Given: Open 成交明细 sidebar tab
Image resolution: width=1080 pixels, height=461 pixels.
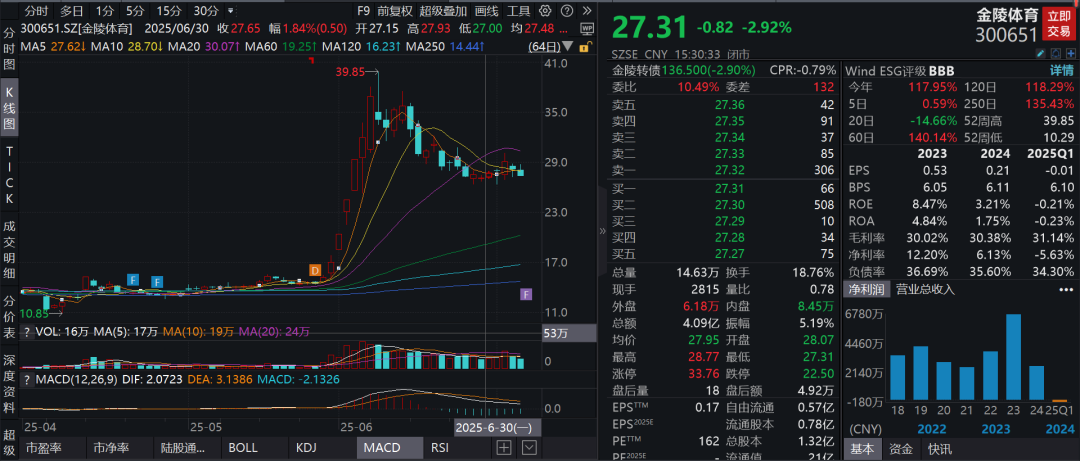Looking at the screenshot, I should click(x=10, y=249).
